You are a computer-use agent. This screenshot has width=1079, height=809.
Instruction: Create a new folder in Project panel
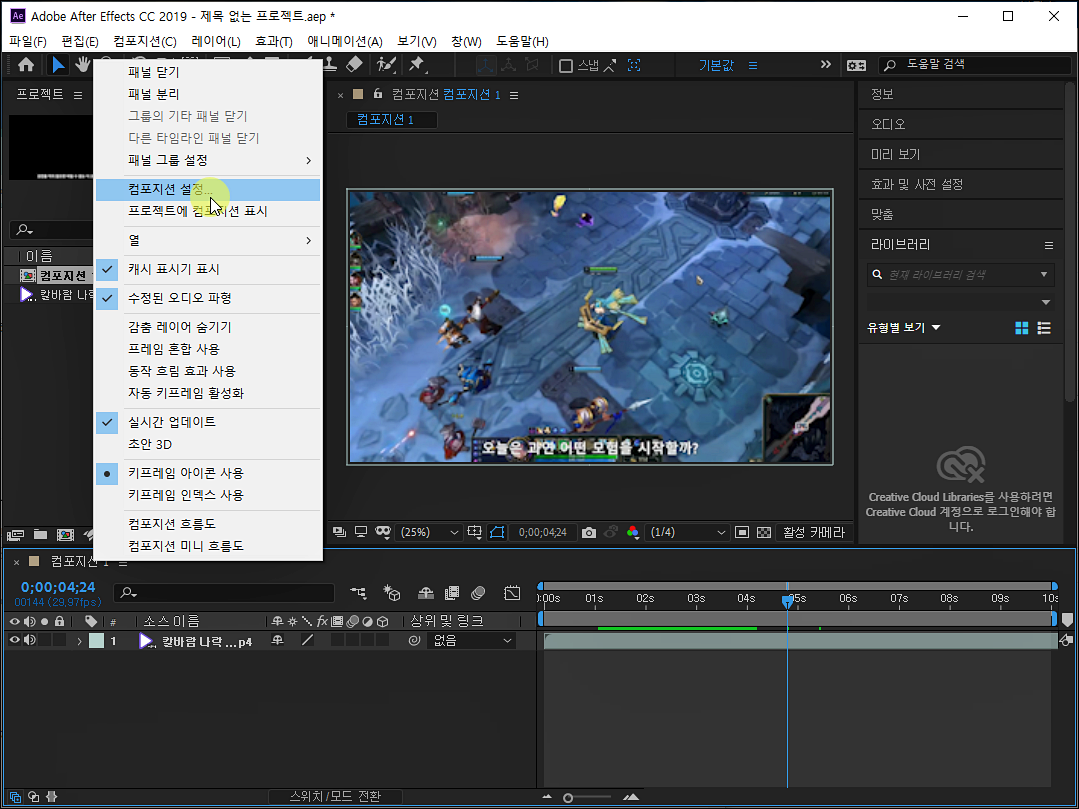click(41, 535)
